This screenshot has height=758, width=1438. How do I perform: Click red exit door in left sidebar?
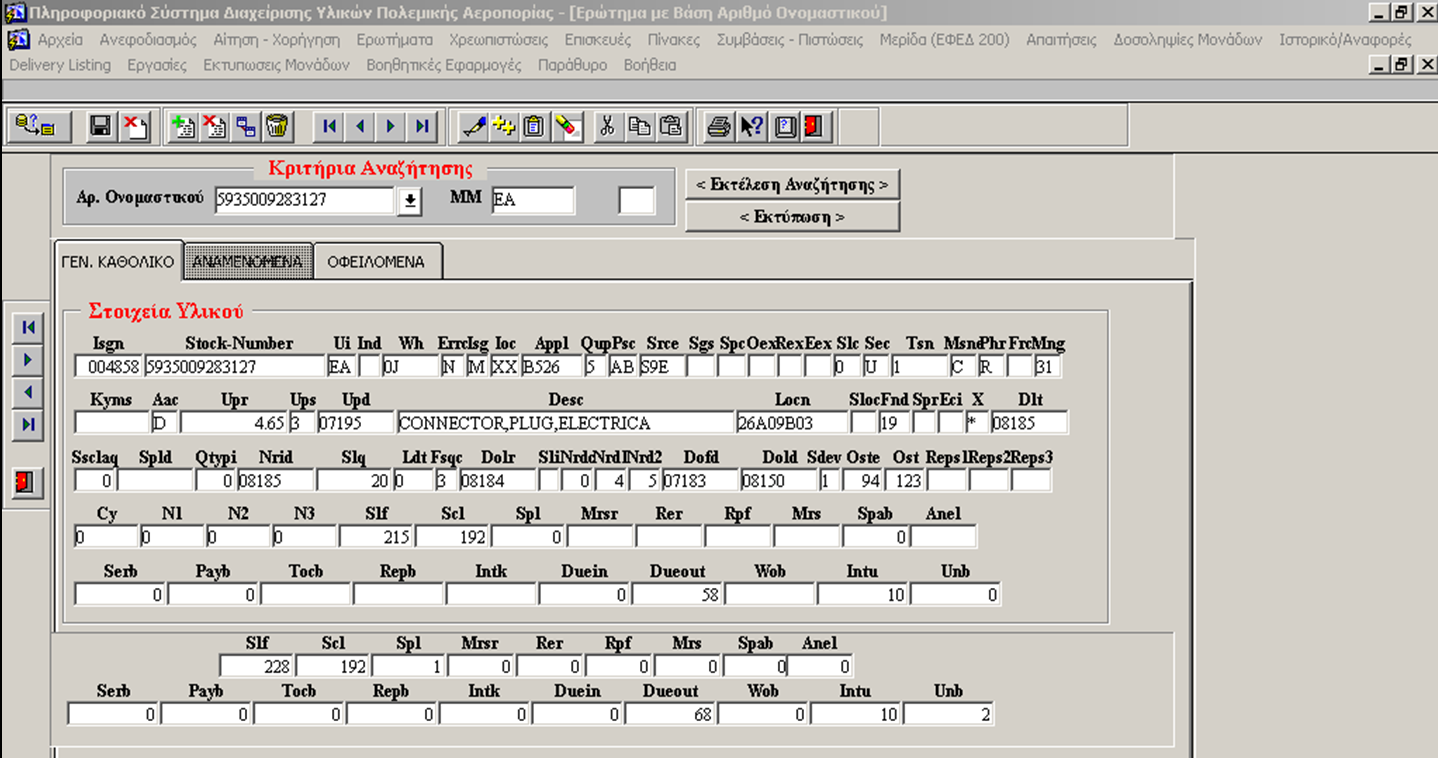tap(27, 483)
